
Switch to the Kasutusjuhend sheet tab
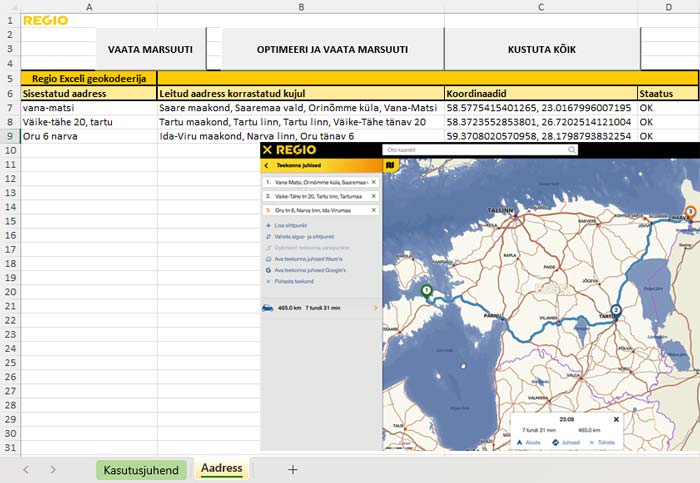pyautogui.click(x=141, y=469)
